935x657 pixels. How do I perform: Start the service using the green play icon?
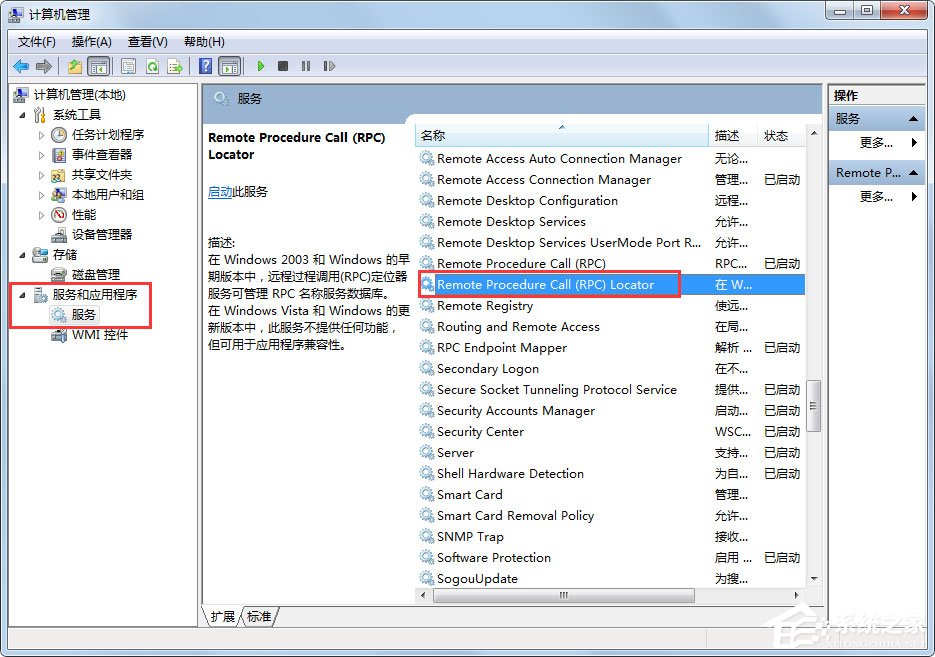pyautogui.click(x=261, y=66)
